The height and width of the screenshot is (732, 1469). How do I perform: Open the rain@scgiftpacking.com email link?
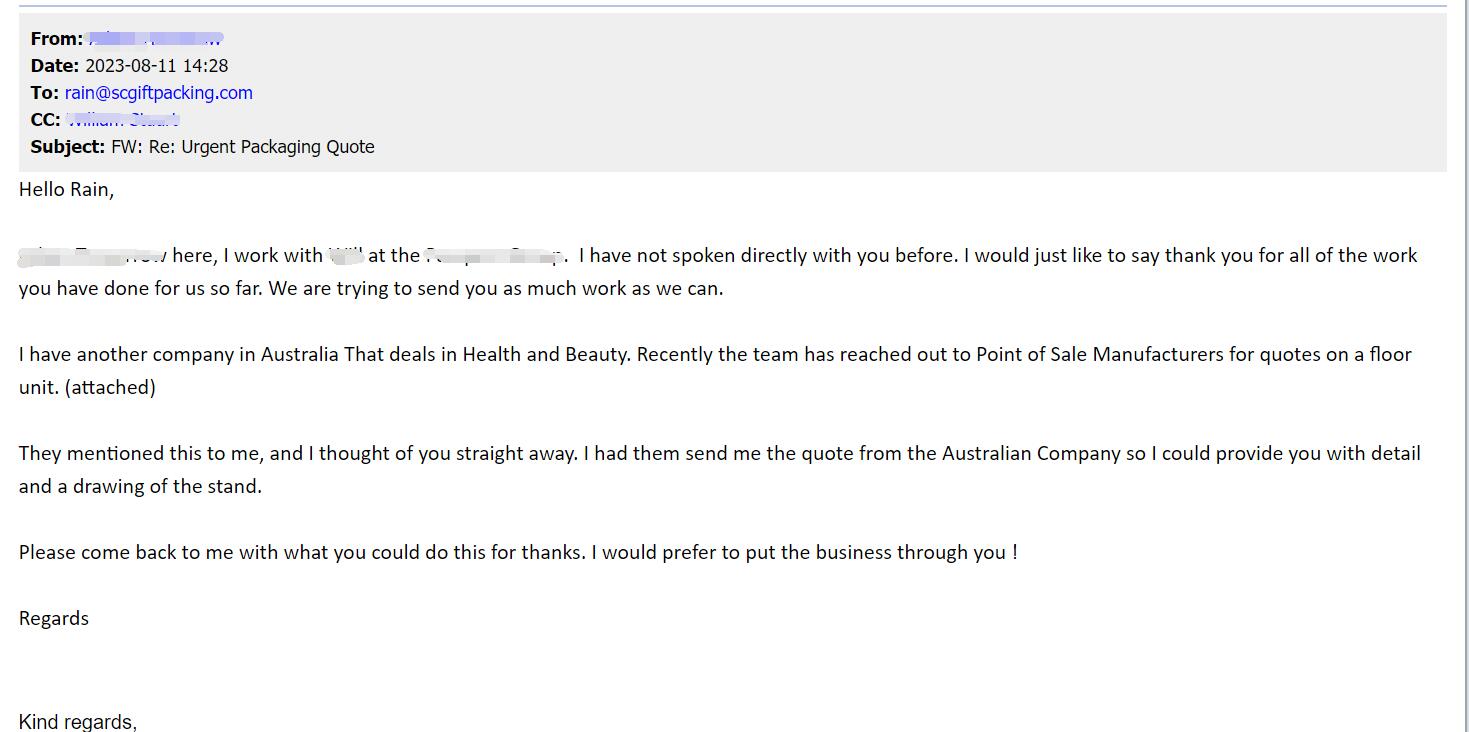click(x=159, y=93)
